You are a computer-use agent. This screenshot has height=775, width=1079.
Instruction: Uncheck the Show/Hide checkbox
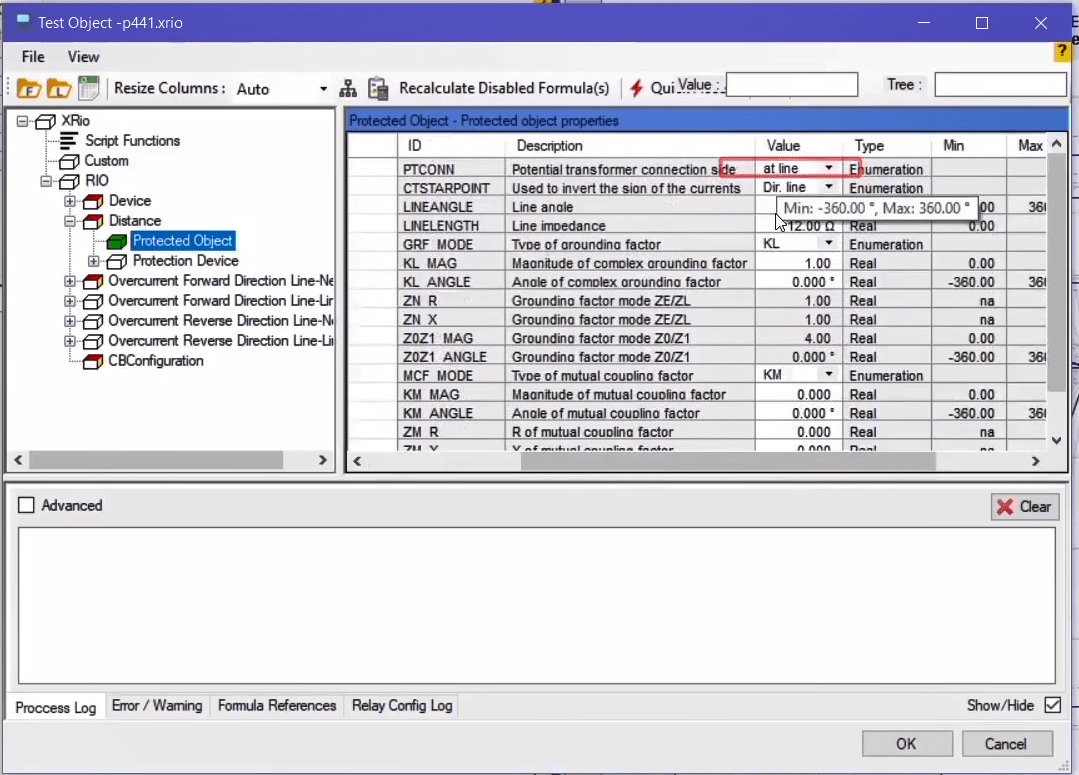coord(1052,705)
